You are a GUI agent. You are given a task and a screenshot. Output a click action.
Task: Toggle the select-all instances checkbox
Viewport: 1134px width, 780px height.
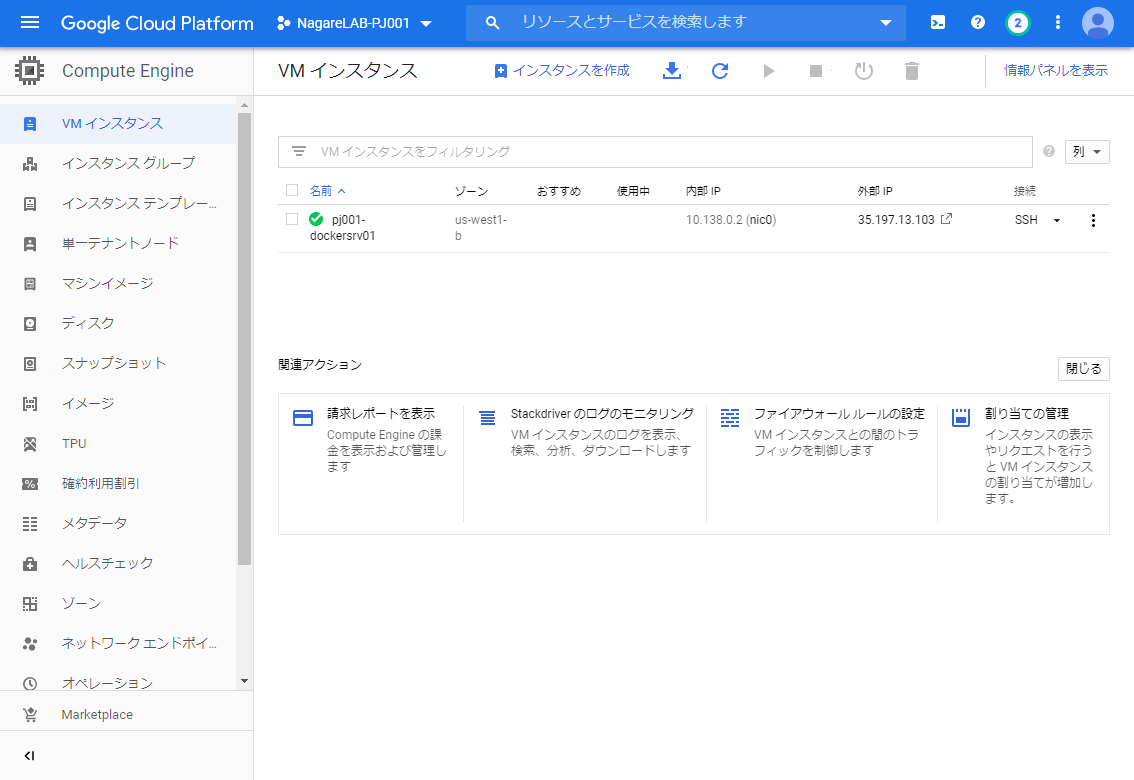292,190
